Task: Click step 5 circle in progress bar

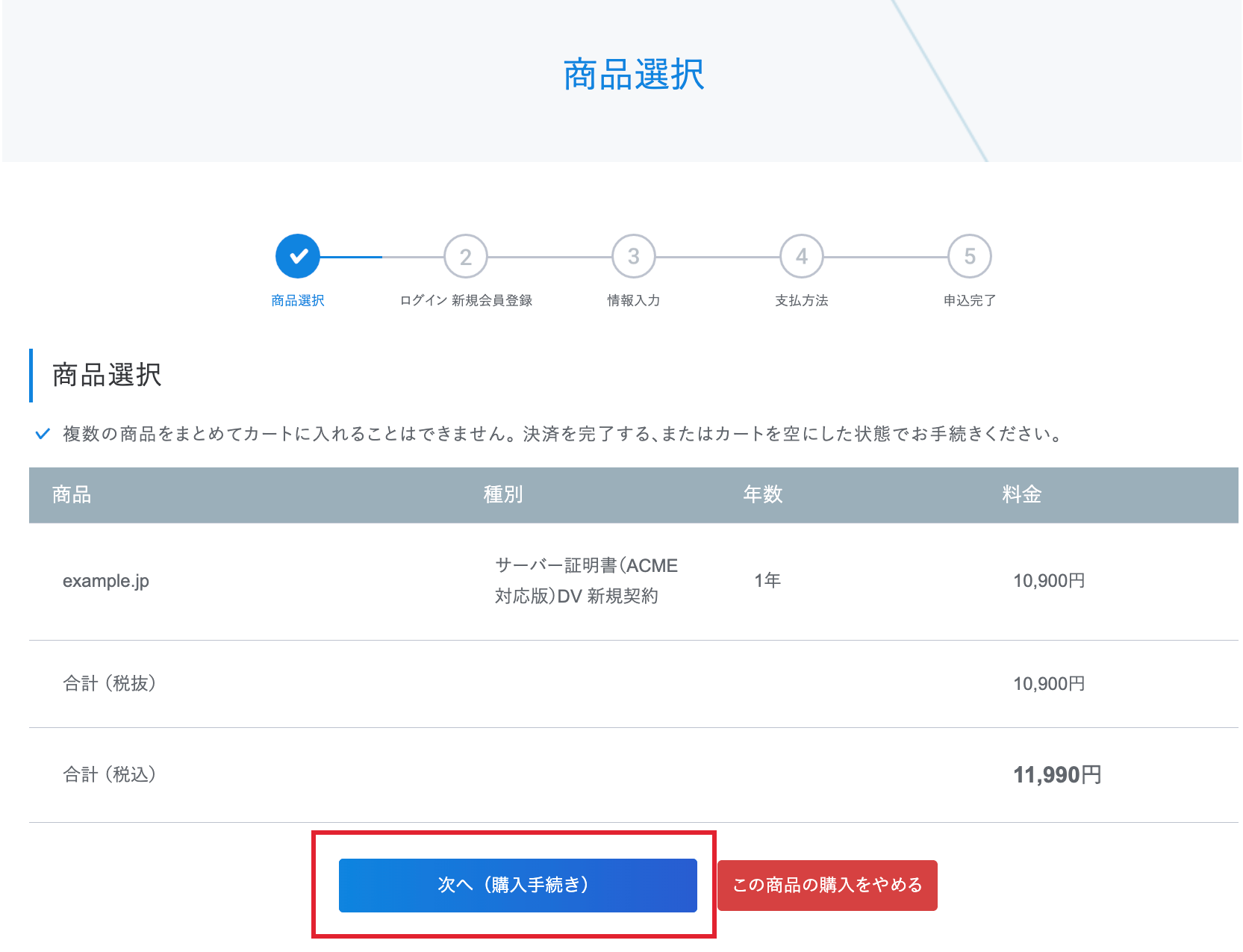Action: (x=970, y=256)
